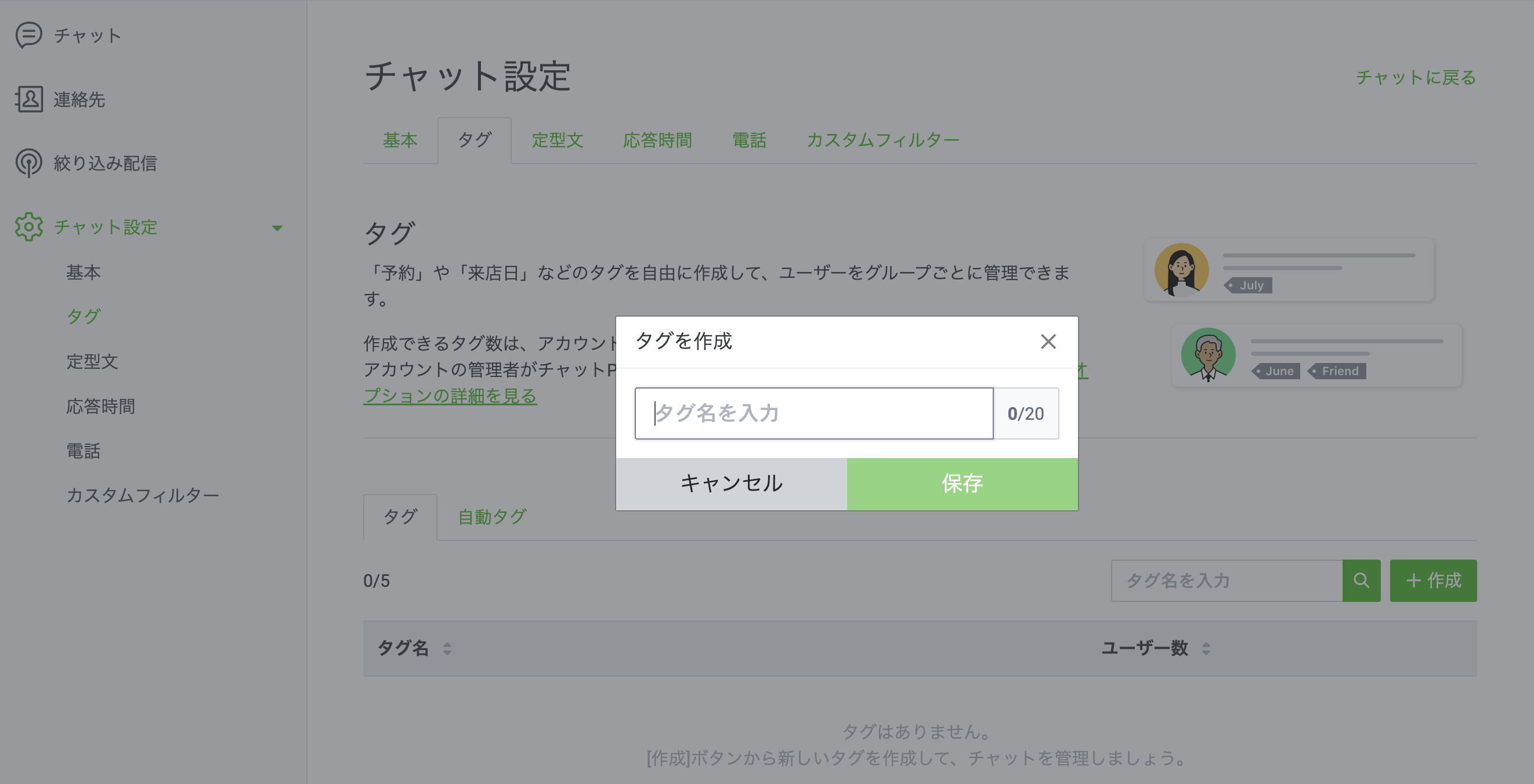Click the July tag label illustration
1534x784 pixels.
pyautogui.click(x=1248, y=286)
